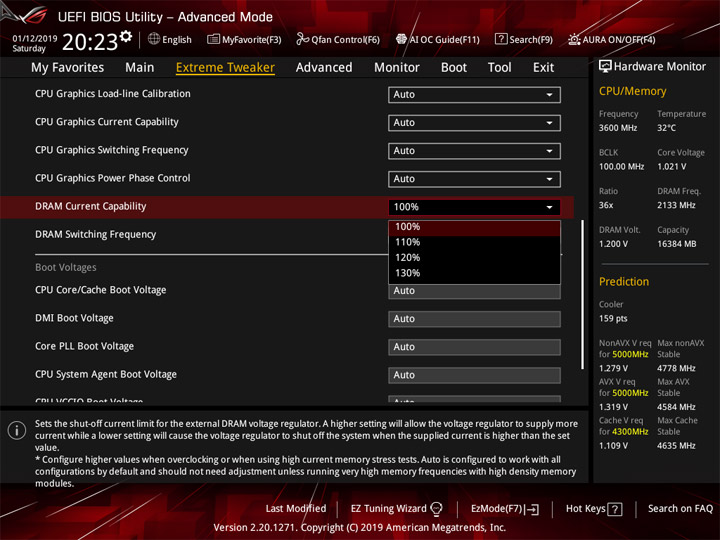
Task: Open CPU Graphics Switching Frequency dropdown
Action: [474, 151]
